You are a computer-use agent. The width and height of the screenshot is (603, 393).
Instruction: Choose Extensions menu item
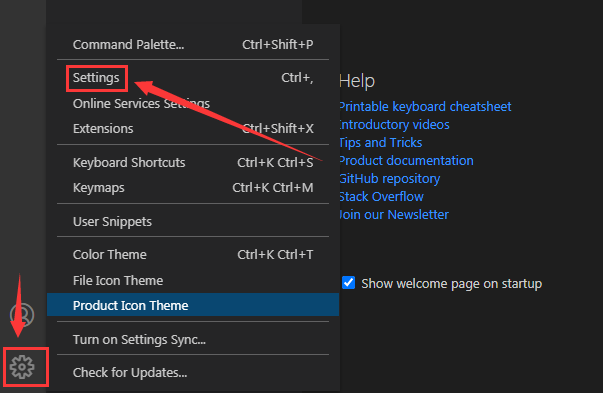[193, 128]
